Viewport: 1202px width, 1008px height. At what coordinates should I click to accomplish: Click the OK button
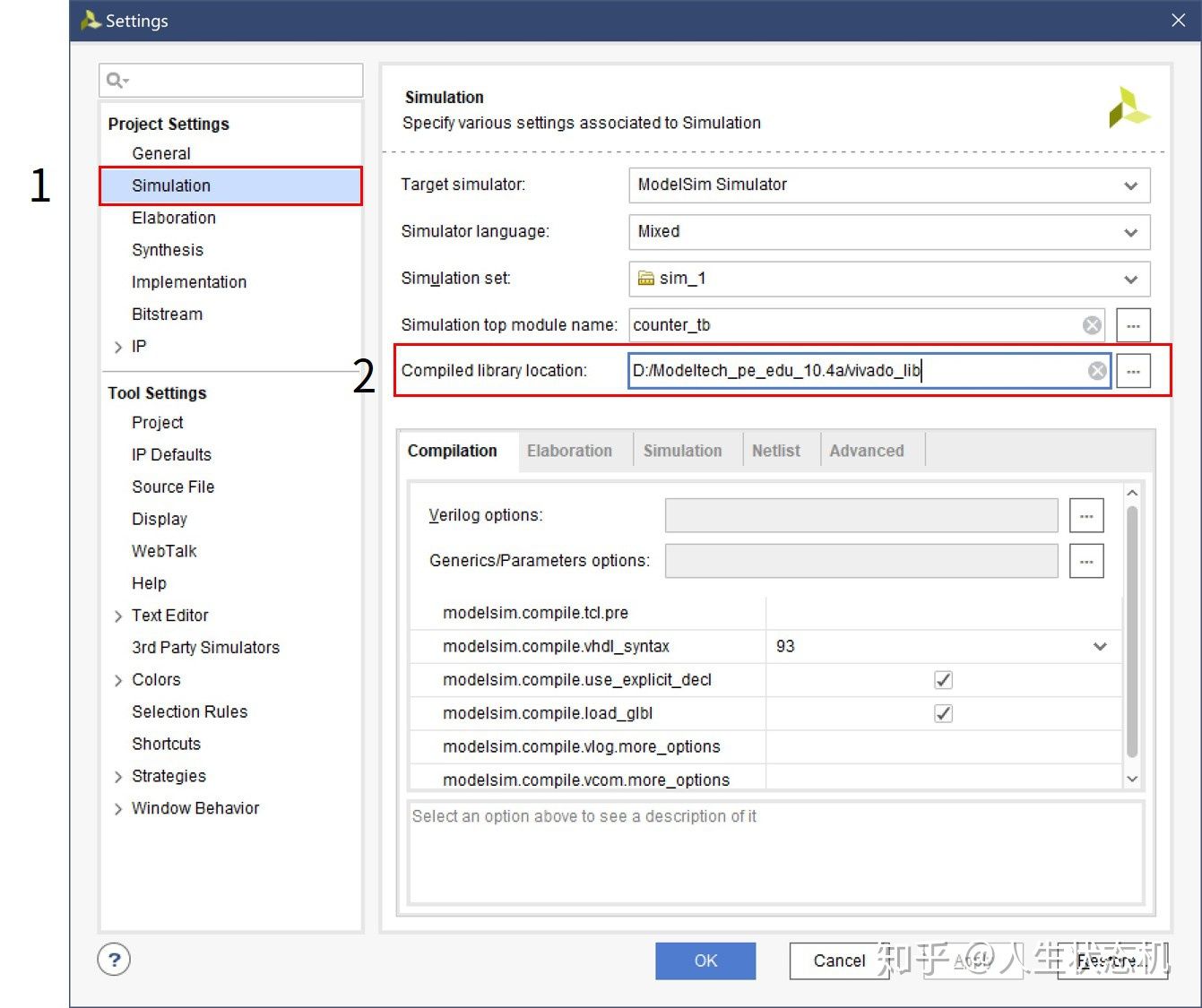(x=705, y=961)
